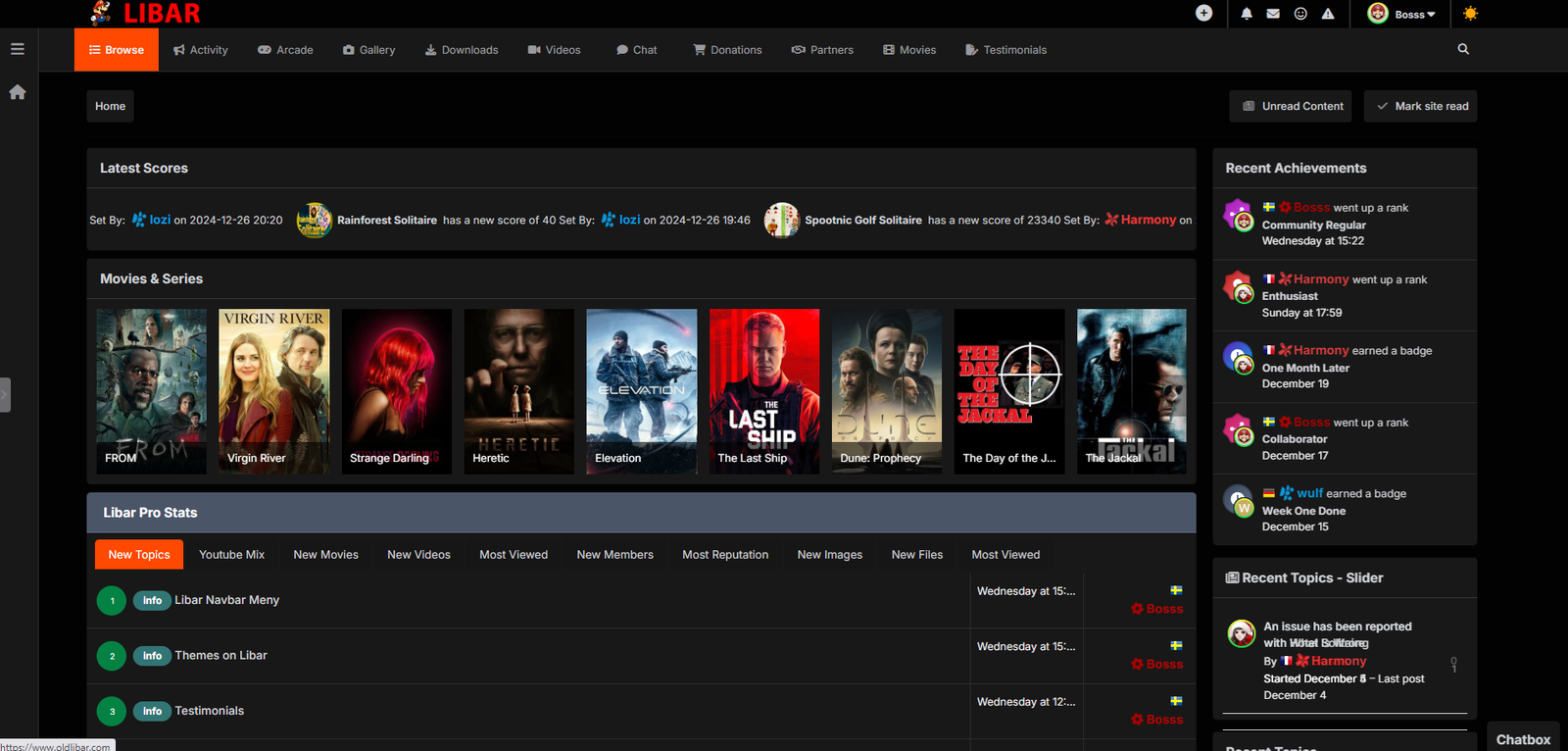Click the search magnifier icon

(x=1463, y=49)
